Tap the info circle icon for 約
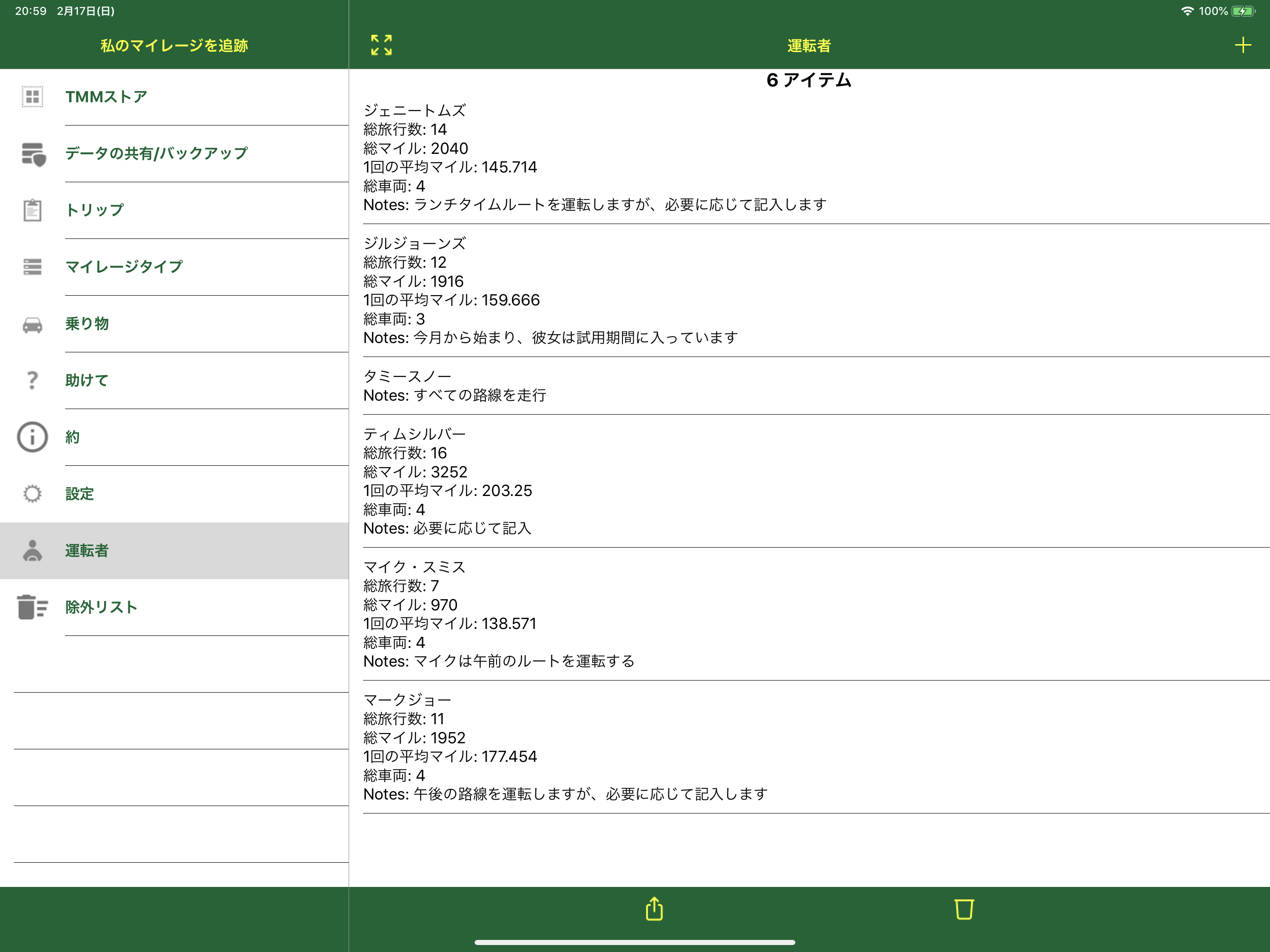Image resolution: width=1270 pixels, height=952 pixels. (x=32, y=437)
